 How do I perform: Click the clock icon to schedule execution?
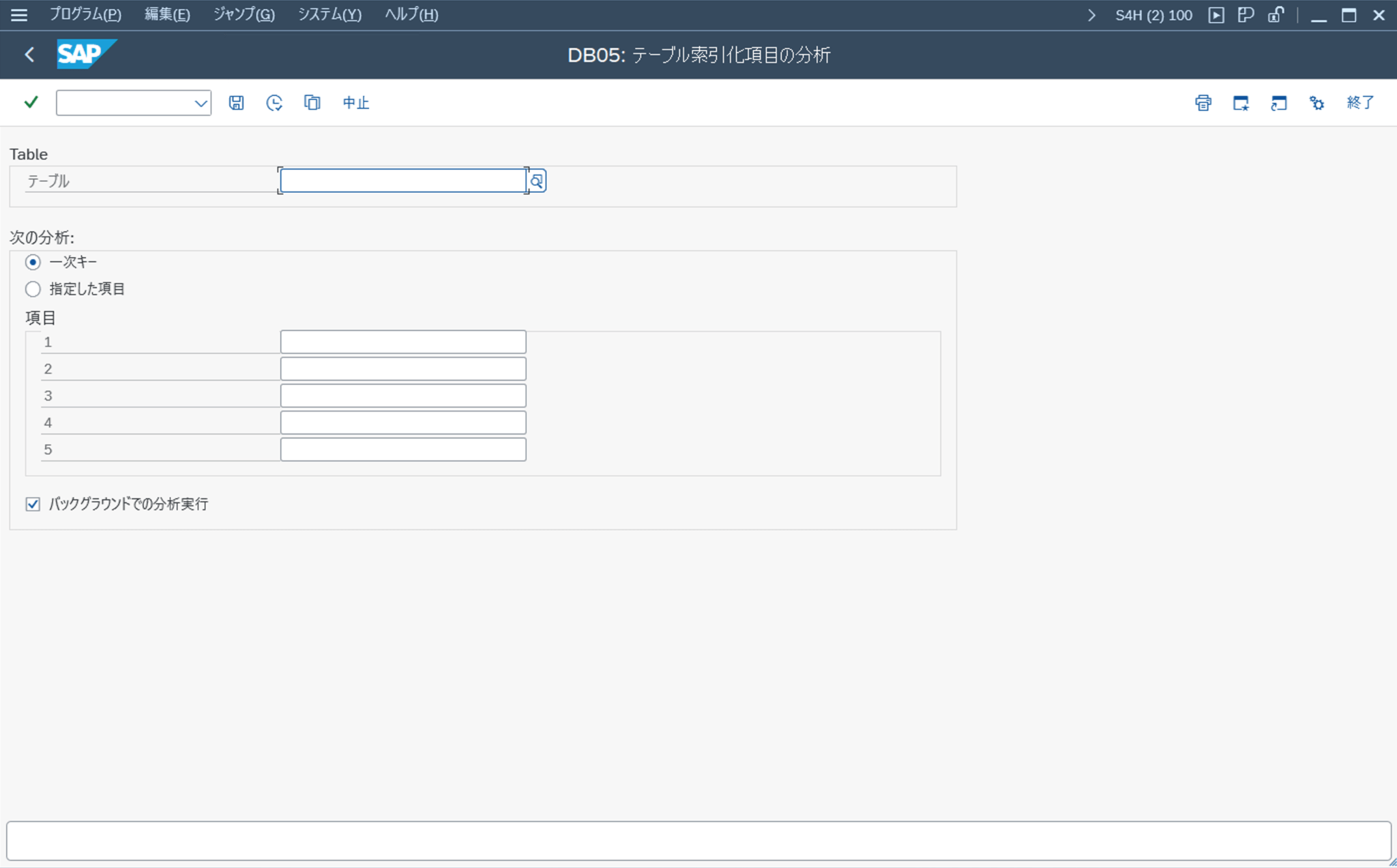(274, 102)
